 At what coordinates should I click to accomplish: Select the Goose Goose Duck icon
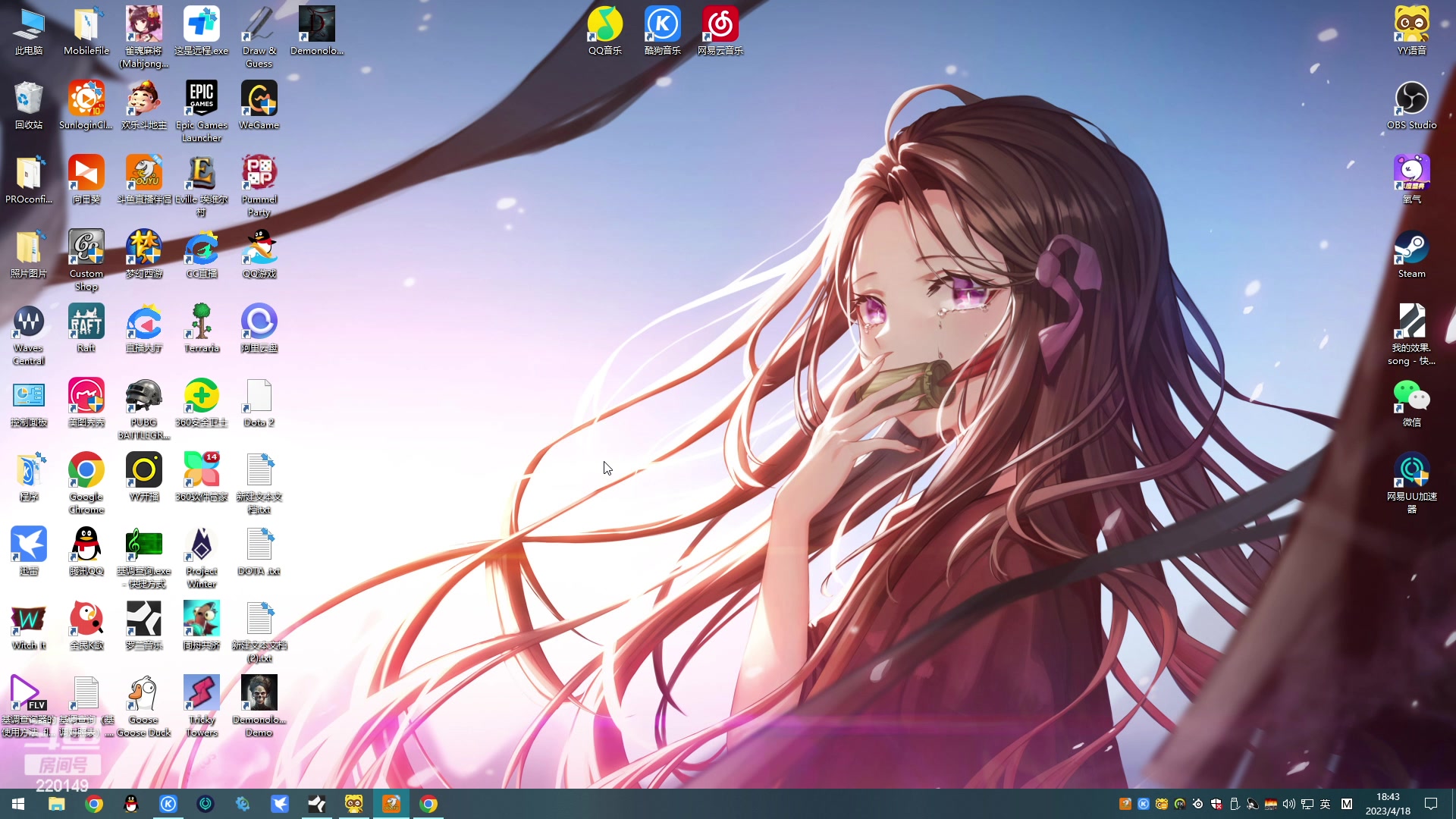coord(144,706)
